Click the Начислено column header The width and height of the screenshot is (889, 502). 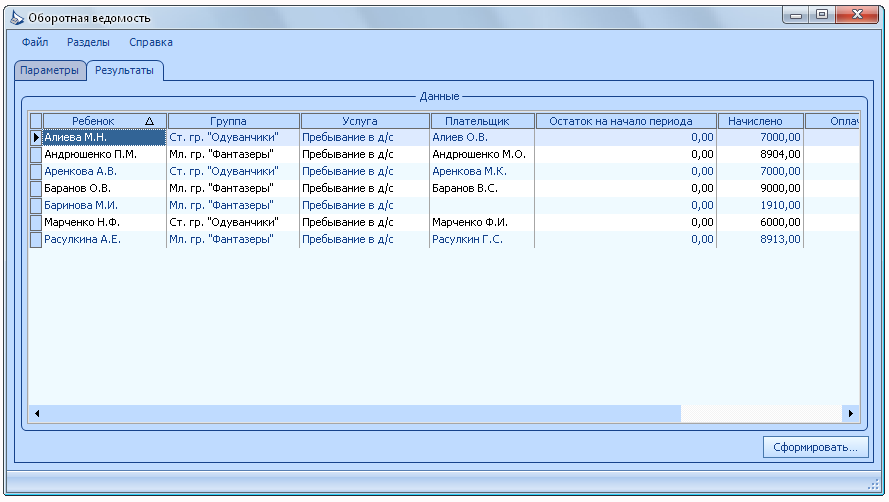pos(761,121)
